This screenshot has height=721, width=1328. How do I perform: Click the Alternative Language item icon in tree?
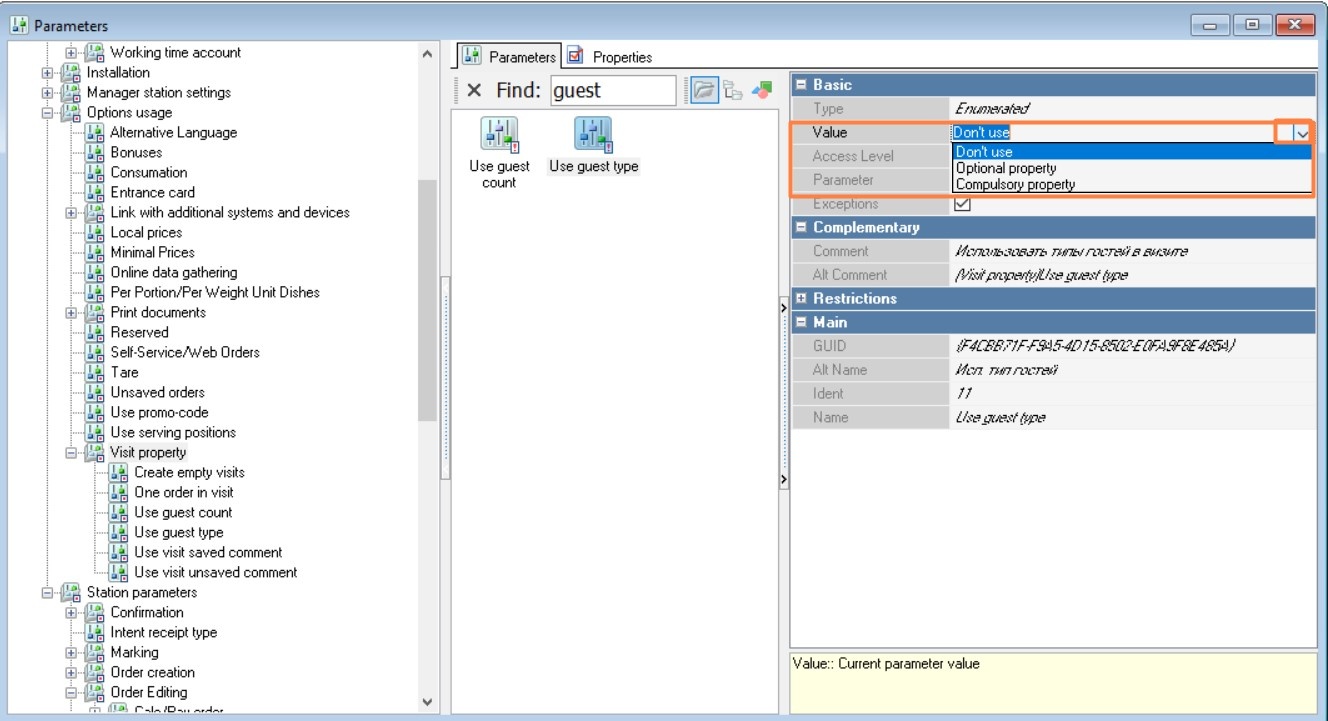click(x=95, y=132)
